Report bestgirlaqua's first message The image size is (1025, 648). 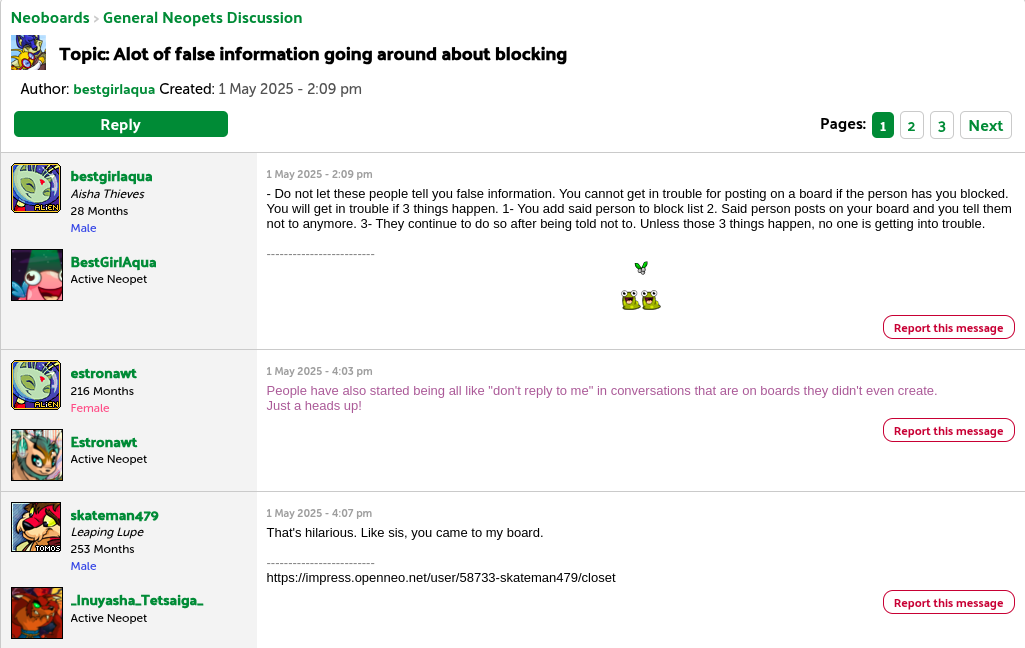pyautogui.click(x=949, y=328)
